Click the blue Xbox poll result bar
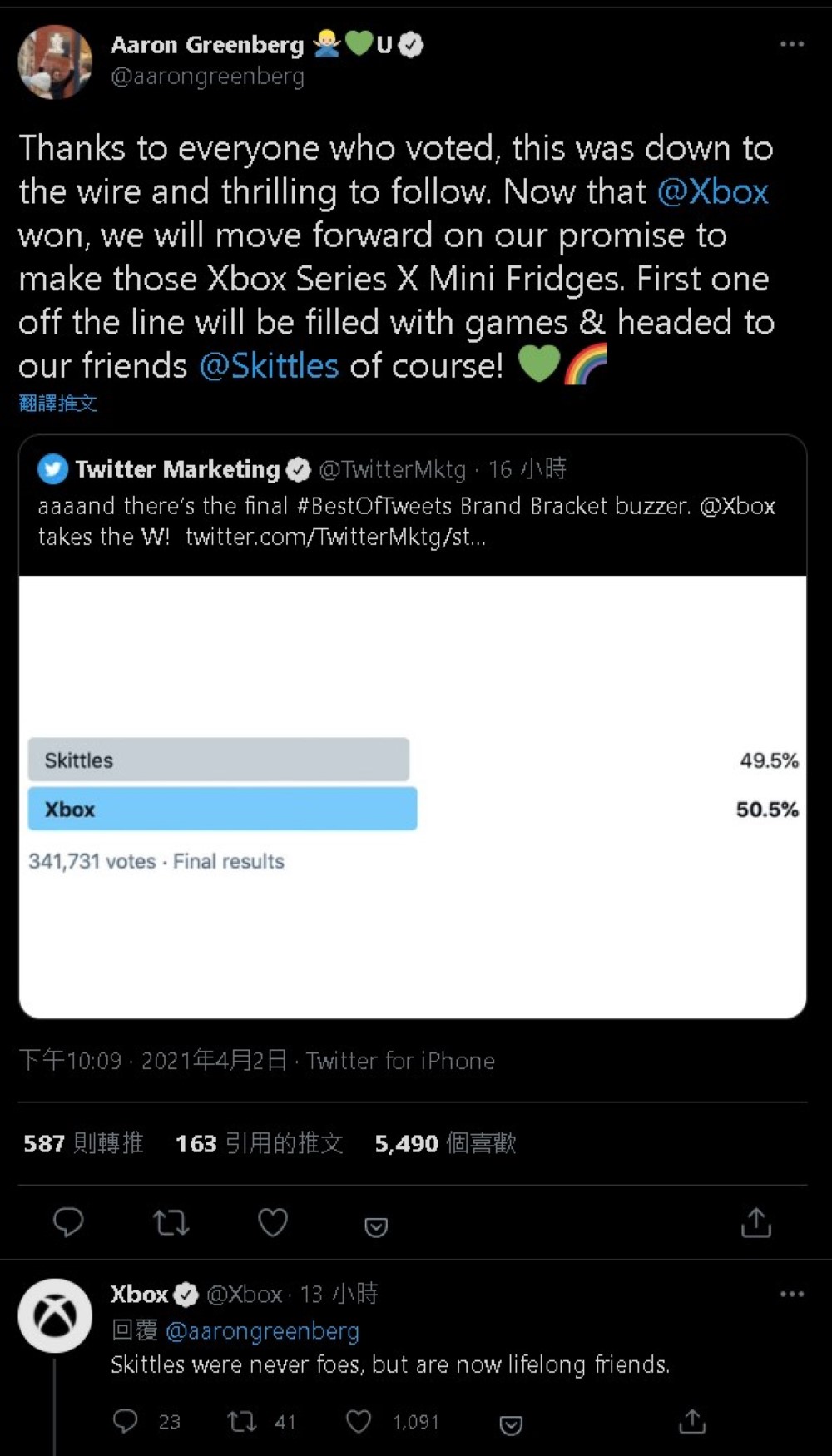Viewport: 832px width, 1456px height. 222,809
